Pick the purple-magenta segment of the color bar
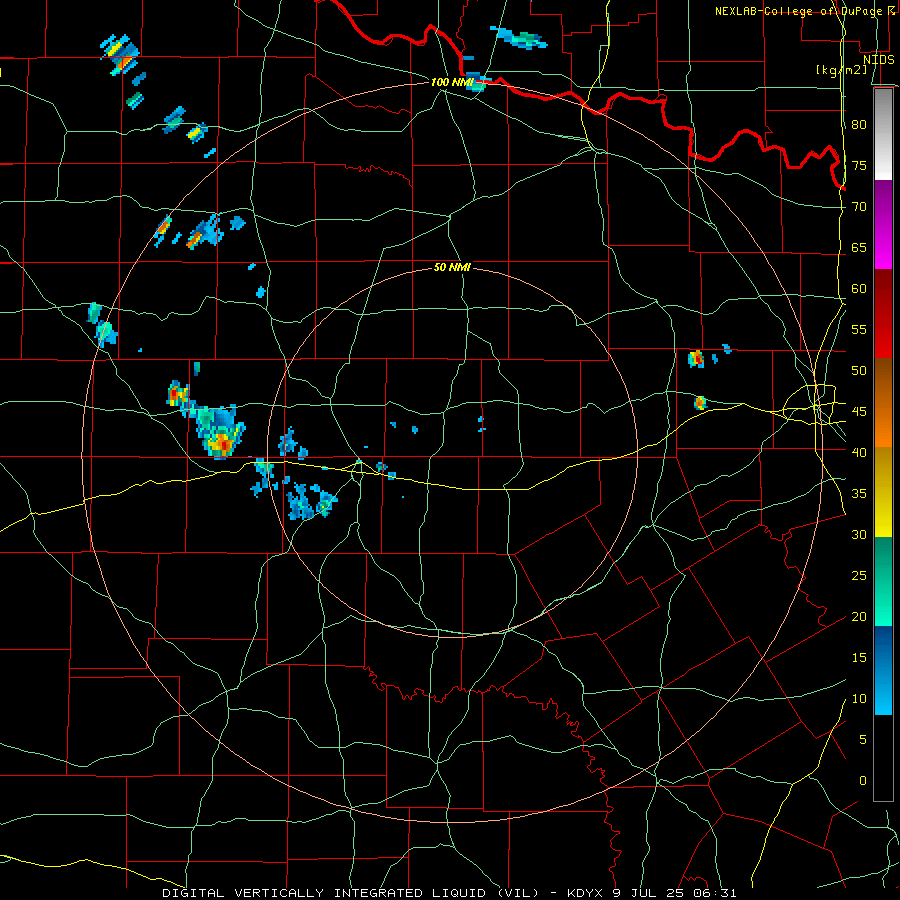 (x=883, y=225)
